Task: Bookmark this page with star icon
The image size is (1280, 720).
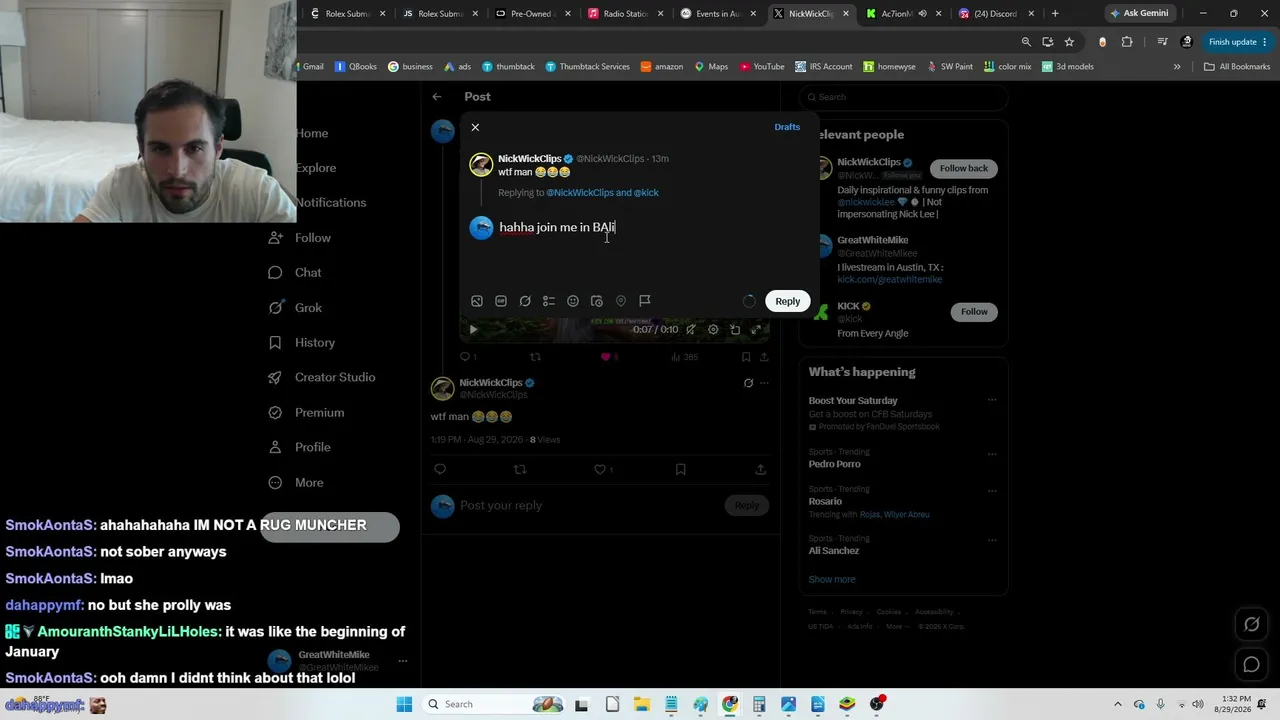Action: [x=1069, y=42]
